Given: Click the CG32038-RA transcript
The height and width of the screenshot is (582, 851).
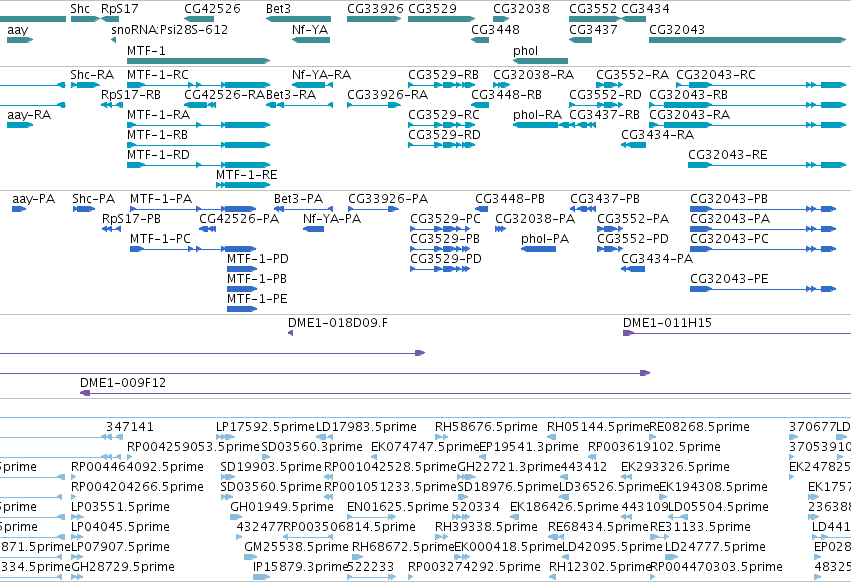Looking at the screenshot, I should click(501, 85).
